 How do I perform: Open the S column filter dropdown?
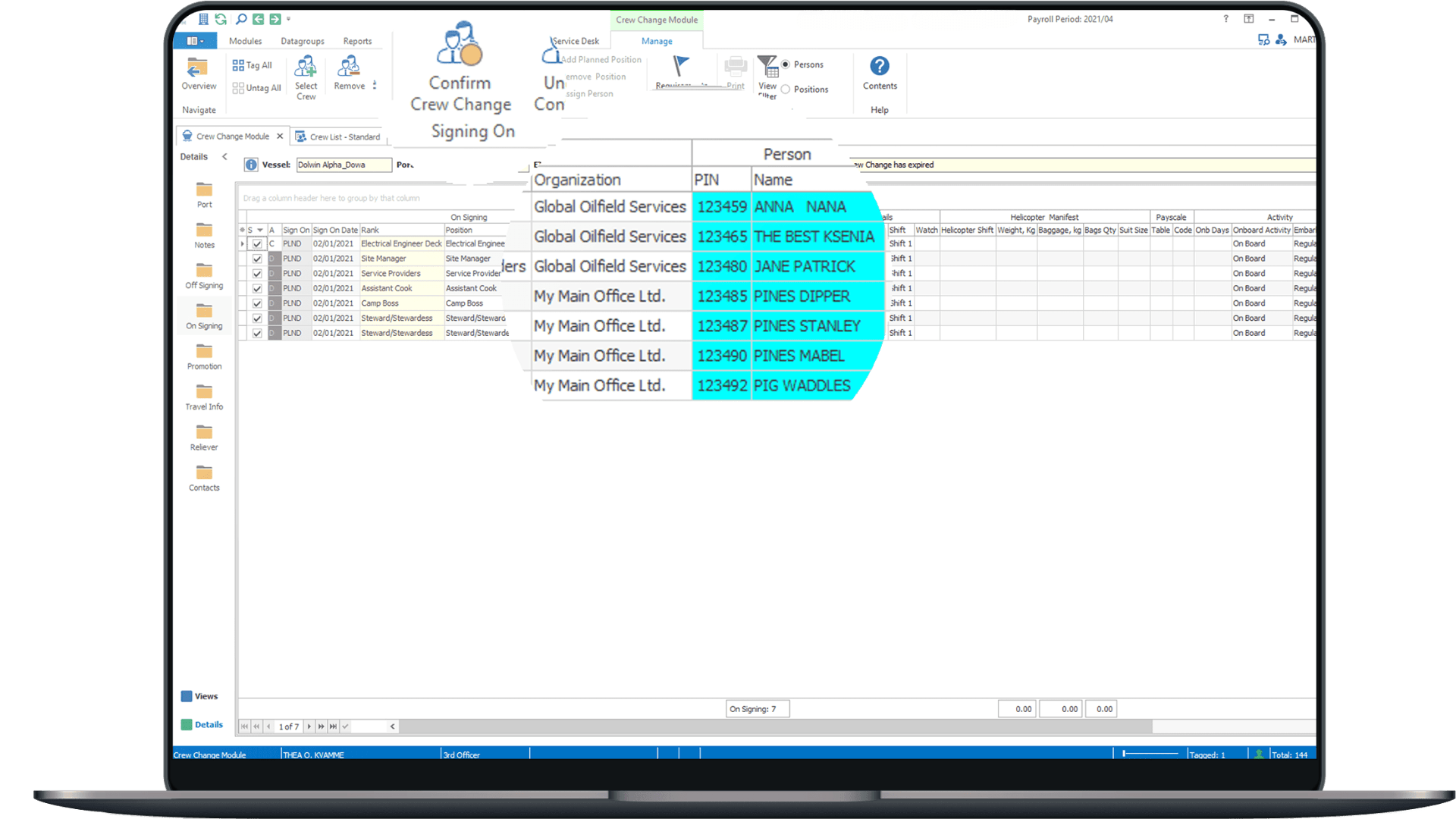coord(259,230)
